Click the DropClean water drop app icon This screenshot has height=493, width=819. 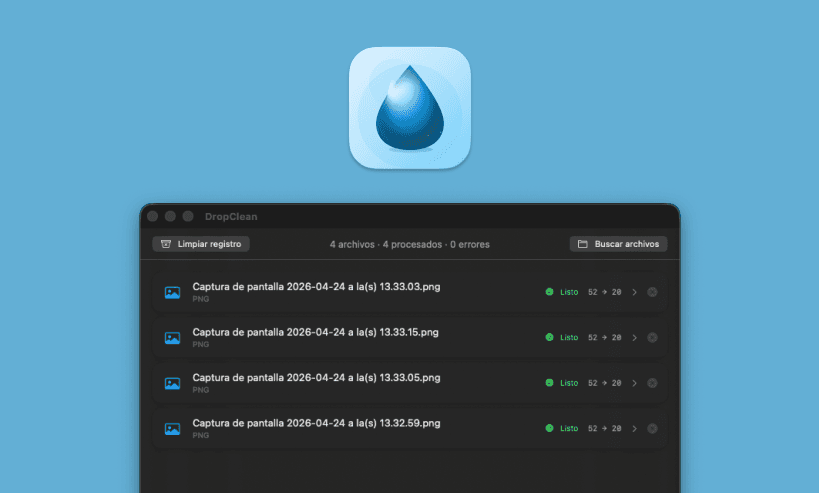pos(410,108)
